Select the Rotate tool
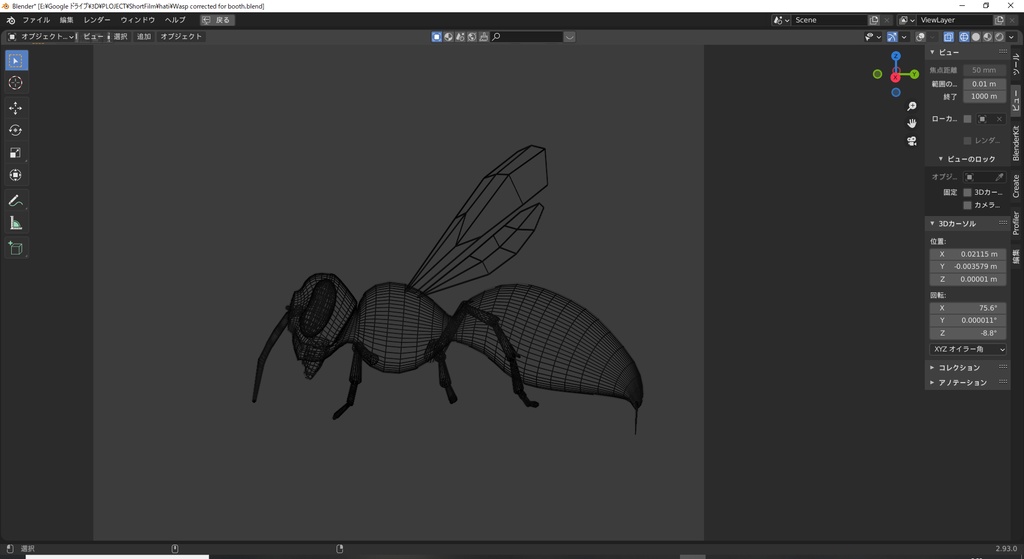This screenshot has height=559, width=1024. tap(16, 130)
